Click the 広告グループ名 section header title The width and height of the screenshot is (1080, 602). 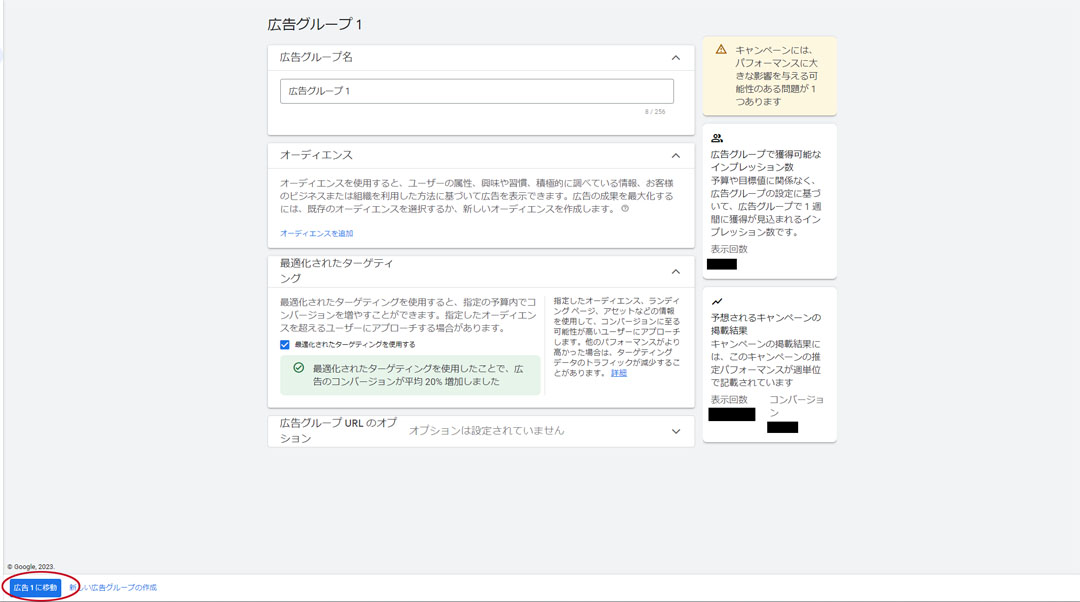pos(316,57)
